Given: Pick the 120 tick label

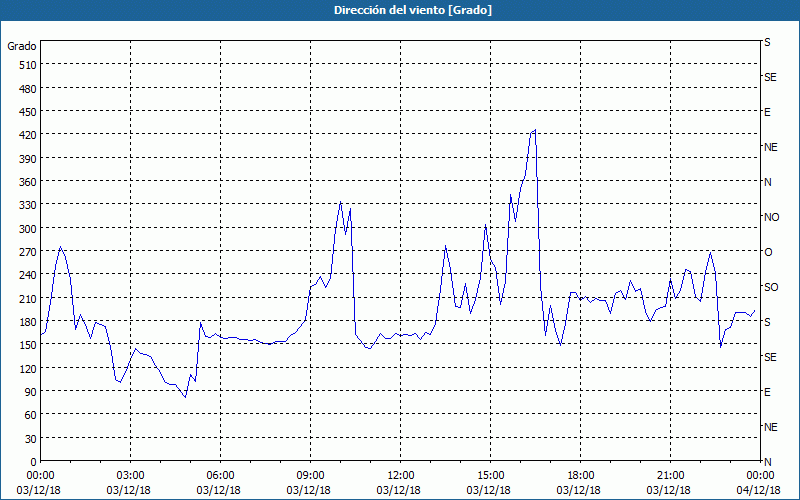Looking at the screenshot, I should tap(28, 369).
